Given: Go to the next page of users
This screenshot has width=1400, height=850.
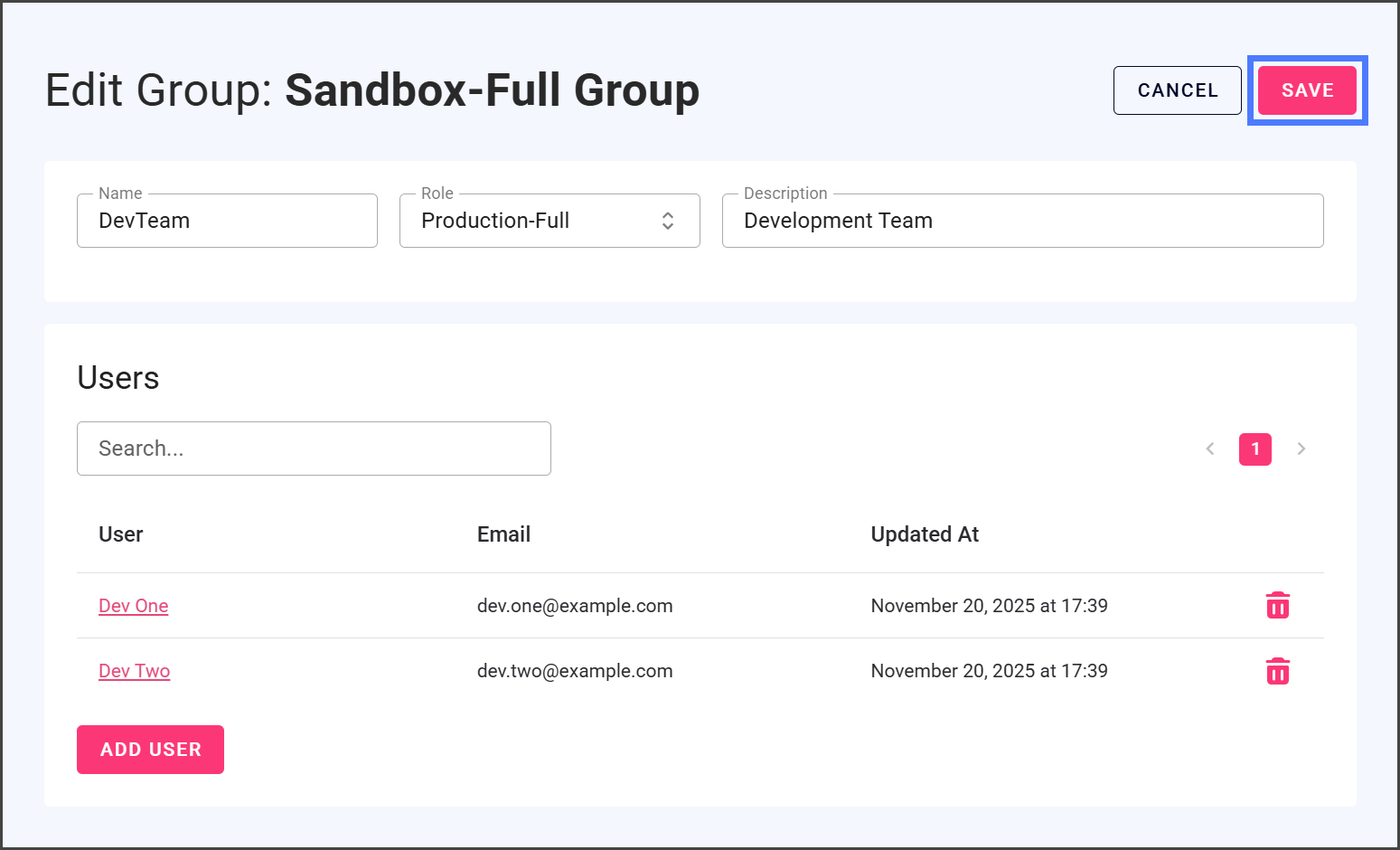Looking at the screenshot, I should [1301, 449].
